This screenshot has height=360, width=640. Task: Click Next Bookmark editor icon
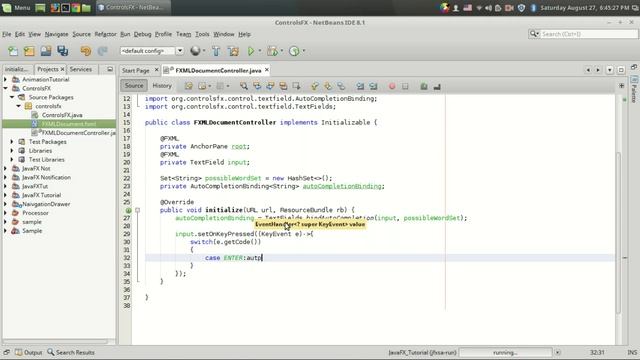328,86
